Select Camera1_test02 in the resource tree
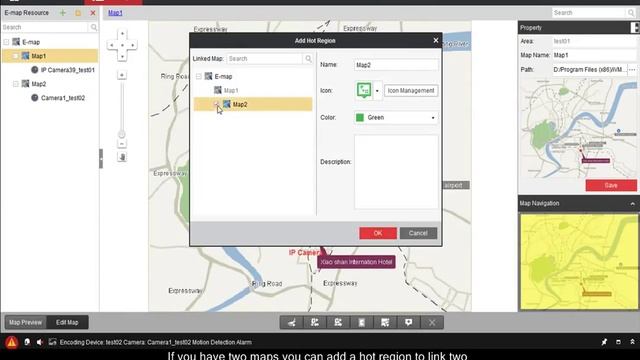 [63, 98]
